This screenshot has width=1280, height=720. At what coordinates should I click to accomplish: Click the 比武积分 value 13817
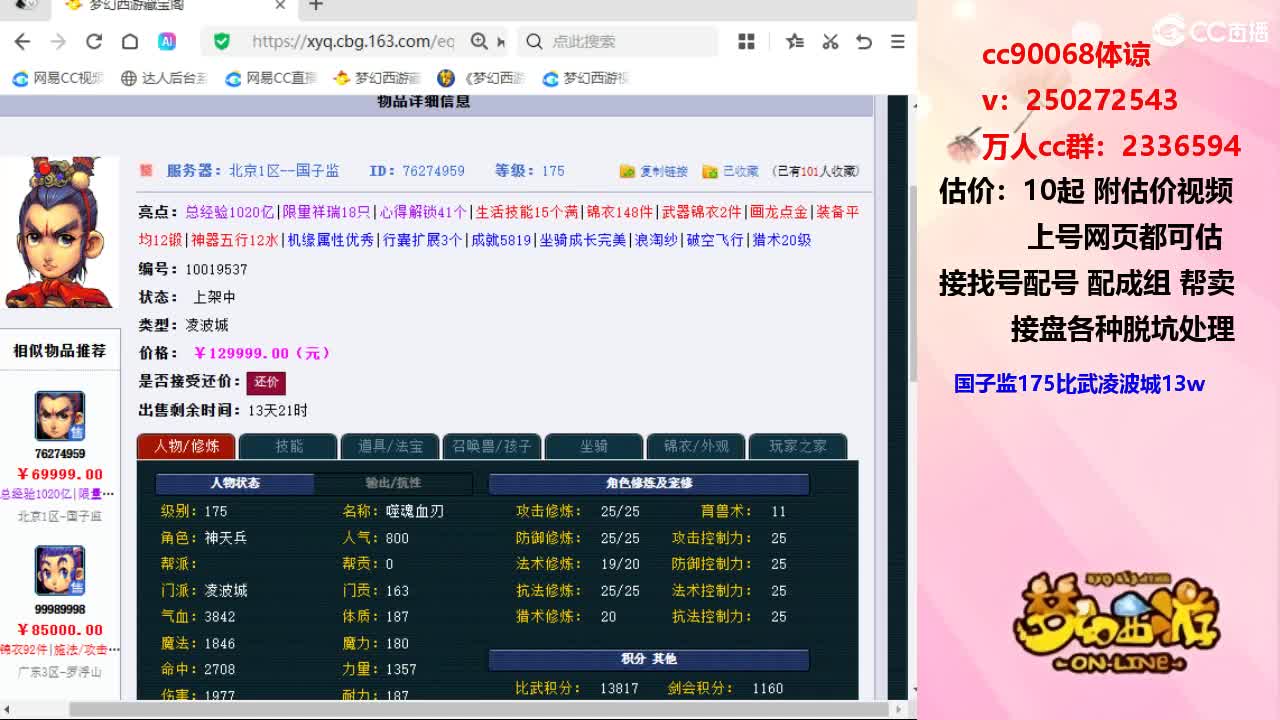click(x=619, y=689)
